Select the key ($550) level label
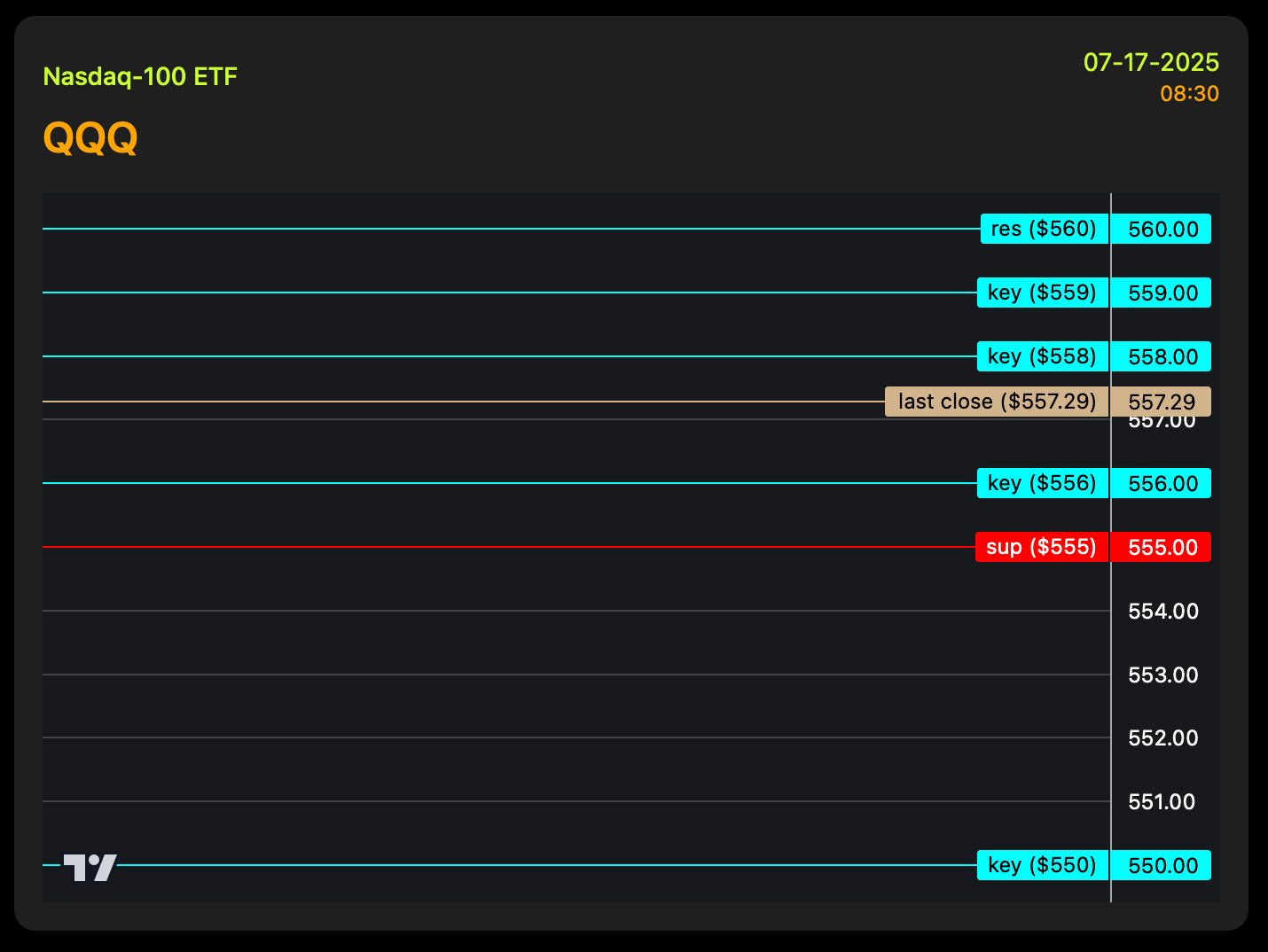This screenshot has width=1268, height=952. tap(1042, 865)
